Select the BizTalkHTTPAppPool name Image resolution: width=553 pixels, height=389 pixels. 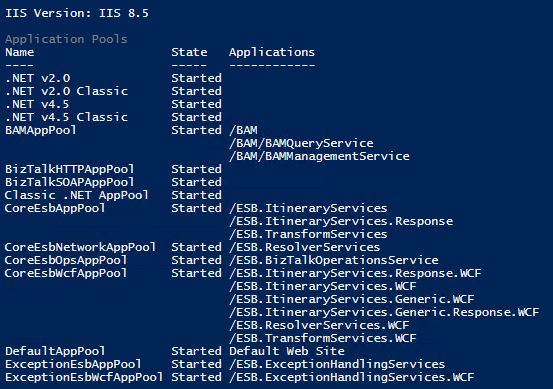click(69, 169)
